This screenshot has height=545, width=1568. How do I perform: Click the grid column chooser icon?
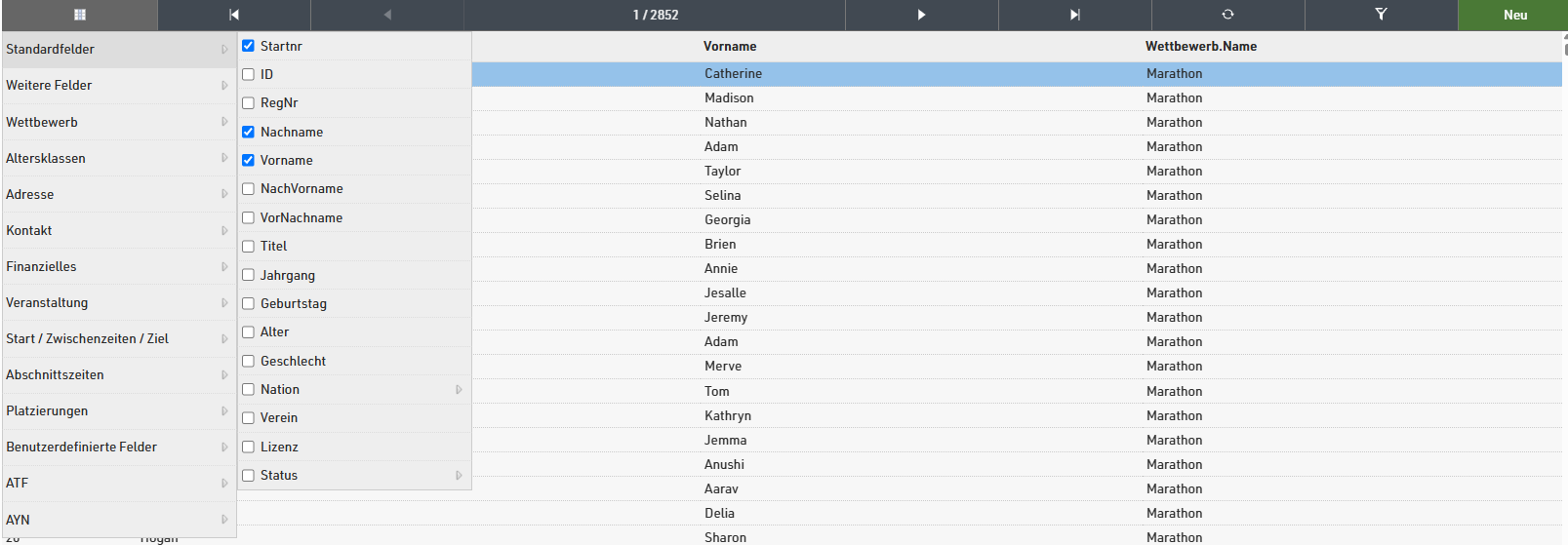click(79, 15)
